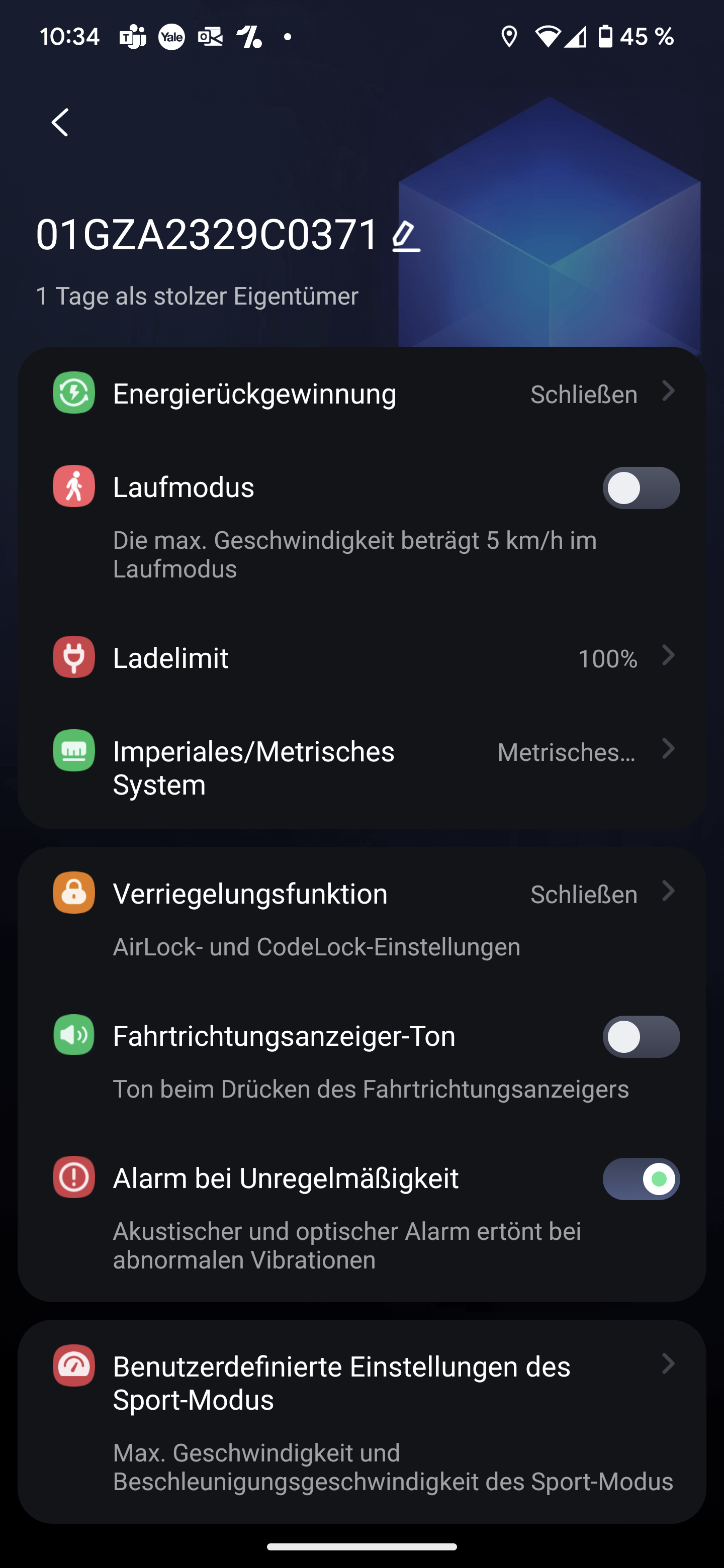This screenshot has width=724, height=1568.
Task: Tap the Alarm exclamation mark icon
Action: click(74, 1177)
